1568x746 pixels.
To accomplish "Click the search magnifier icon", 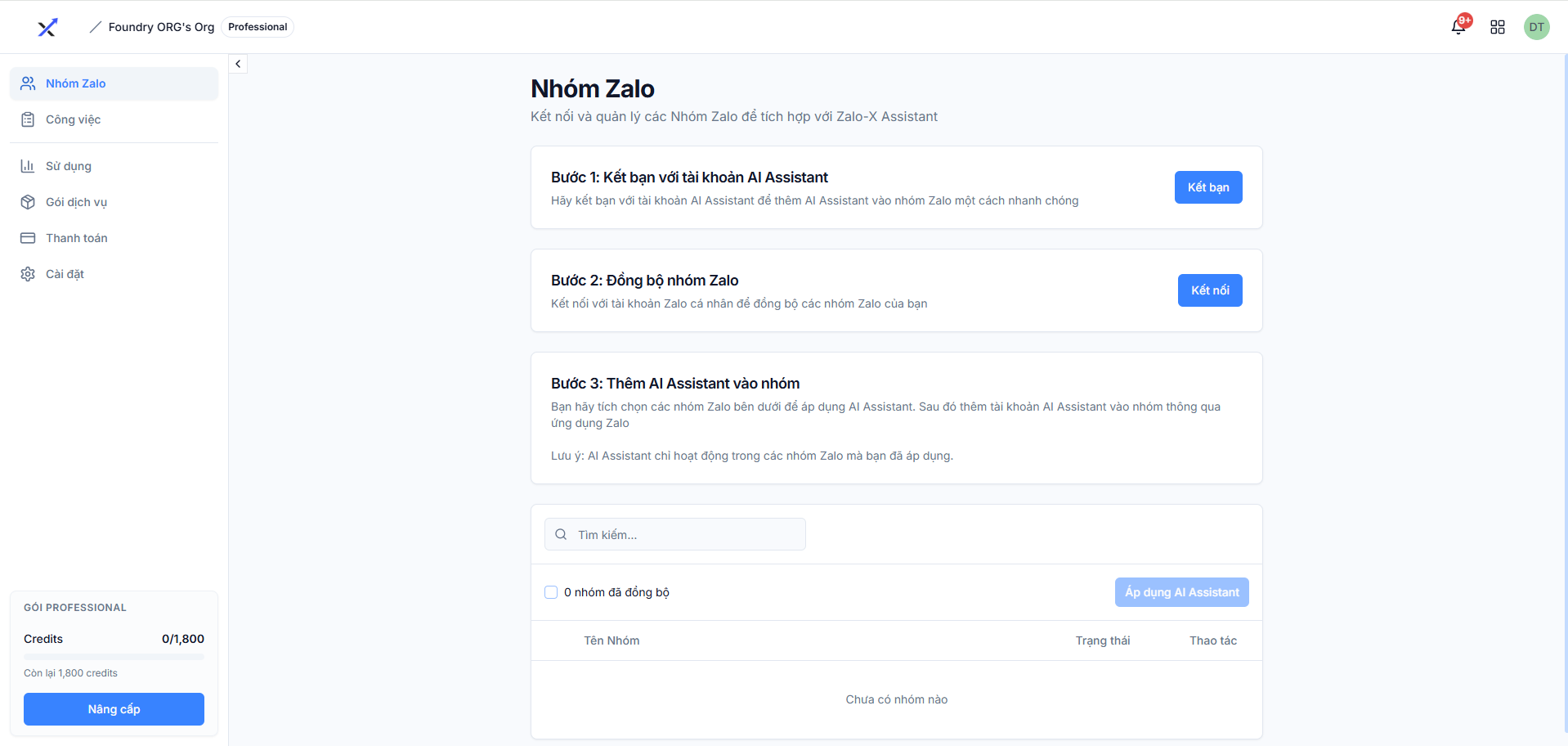I will click(x=561, y=534).
